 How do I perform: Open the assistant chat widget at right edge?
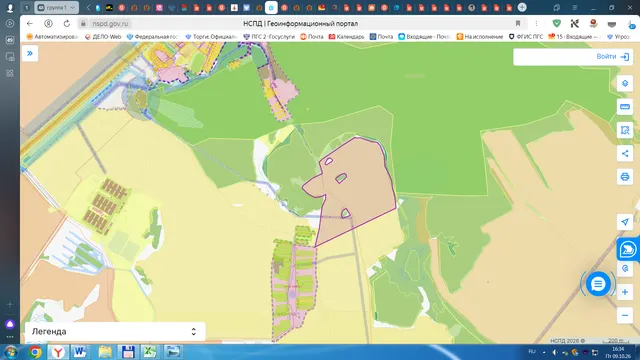628,249
